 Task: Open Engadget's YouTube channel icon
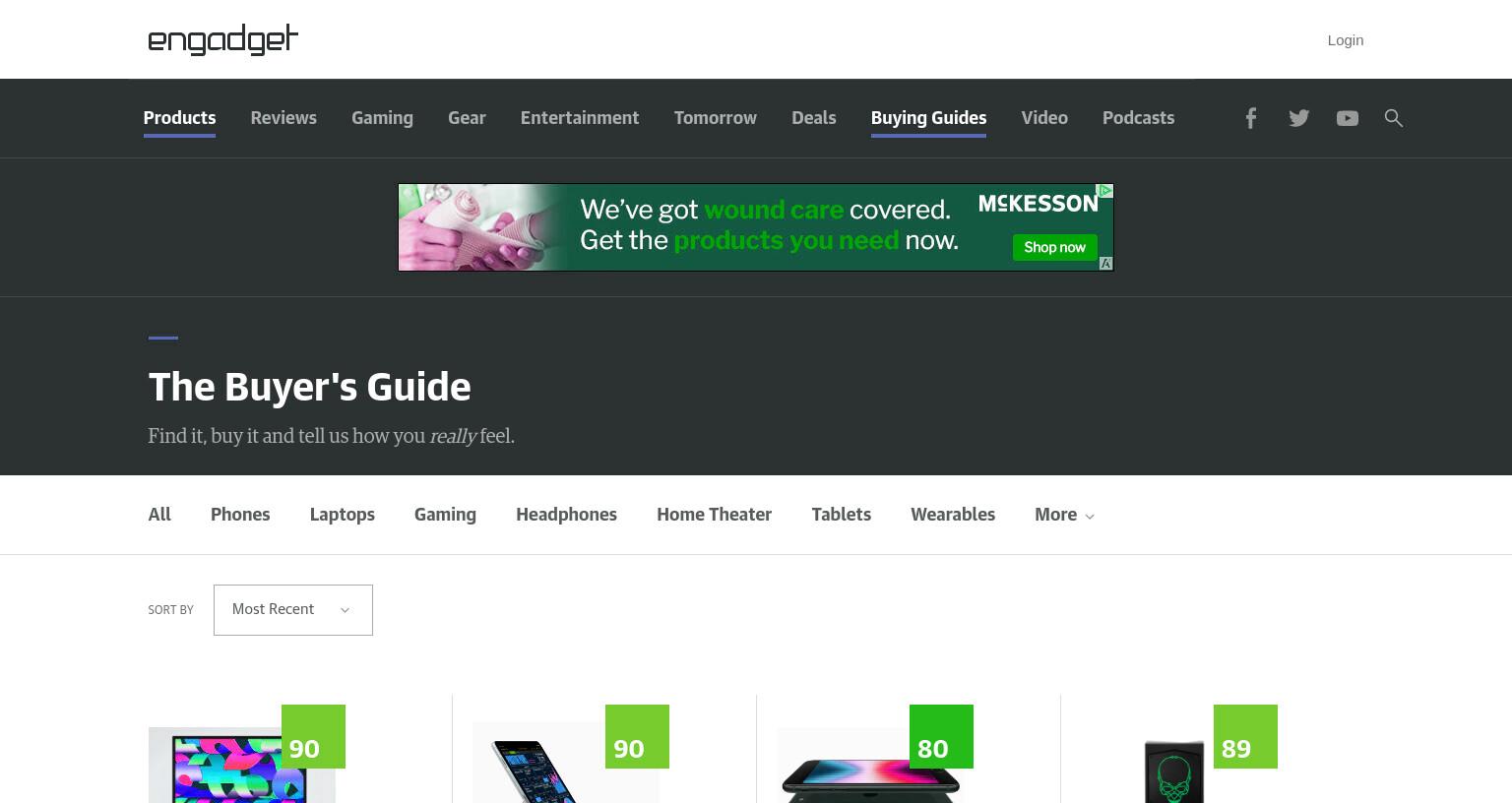[1348, 118]
